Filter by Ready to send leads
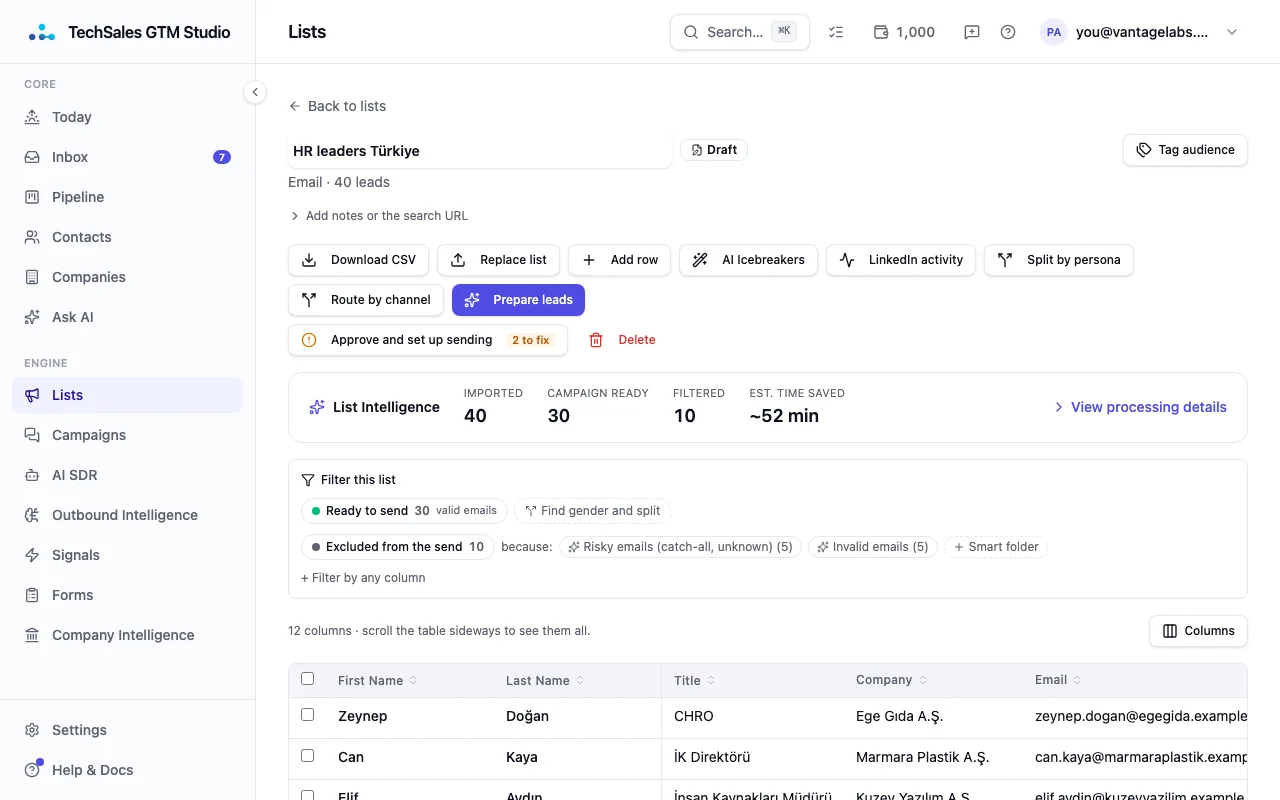This screenshot has width=1280, height=800. 404,511
